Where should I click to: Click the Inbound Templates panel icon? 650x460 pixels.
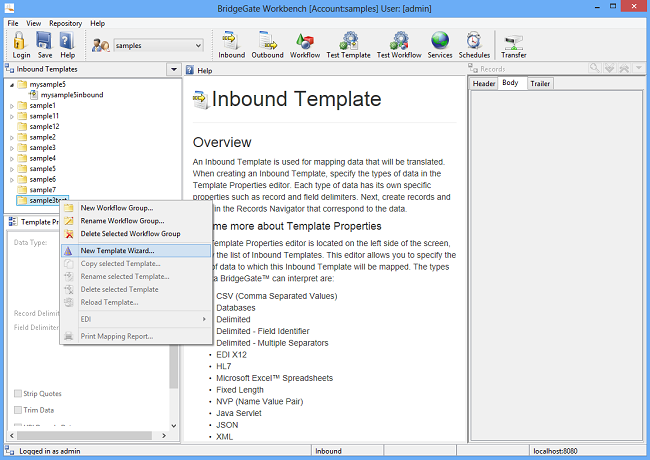click(x=10, y=69)
